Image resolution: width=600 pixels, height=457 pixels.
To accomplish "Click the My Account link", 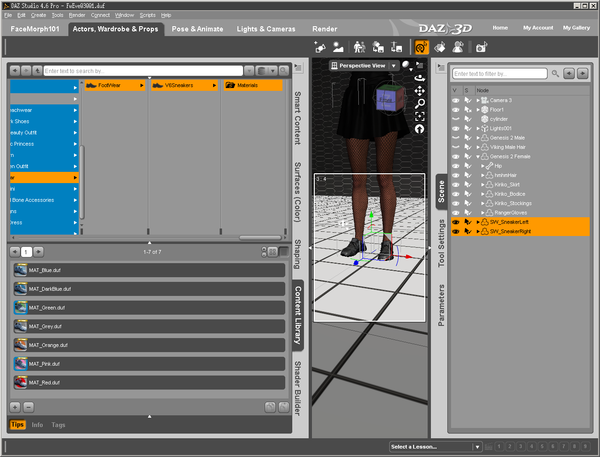I will coord(538,28).
